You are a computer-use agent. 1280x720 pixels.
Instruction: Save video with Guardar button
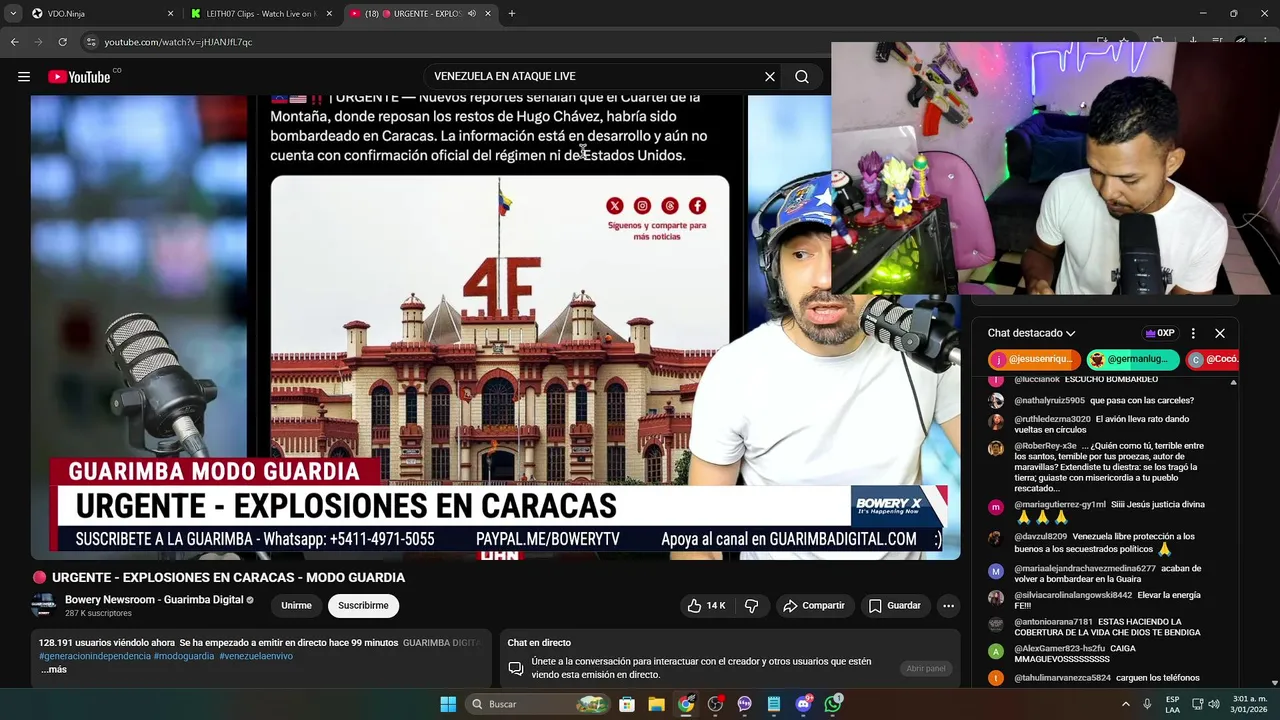(x=894, y=606)
